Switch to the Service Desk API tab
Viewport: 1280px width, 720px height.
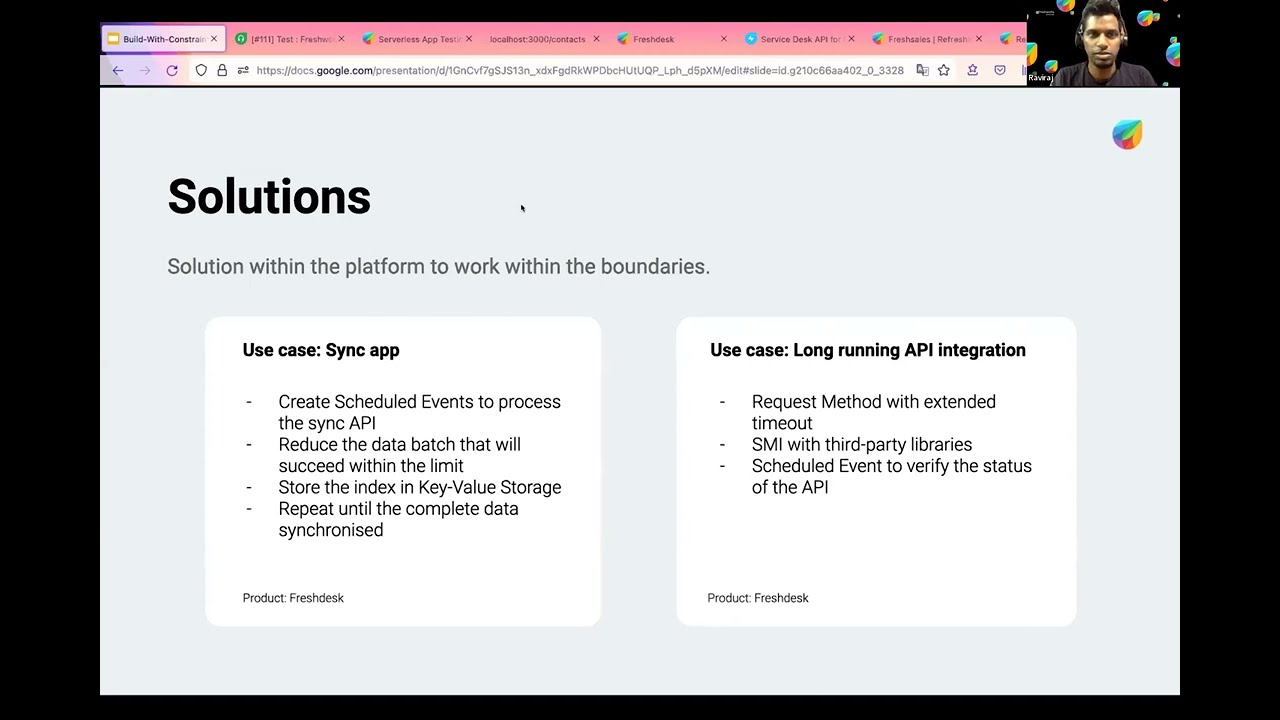click(799, 39)
